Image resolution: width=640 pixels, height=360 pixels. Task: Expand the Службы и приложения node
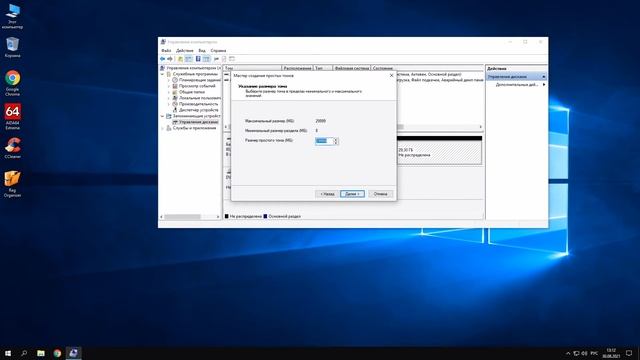pyautogui.click(x=163, y=128)
